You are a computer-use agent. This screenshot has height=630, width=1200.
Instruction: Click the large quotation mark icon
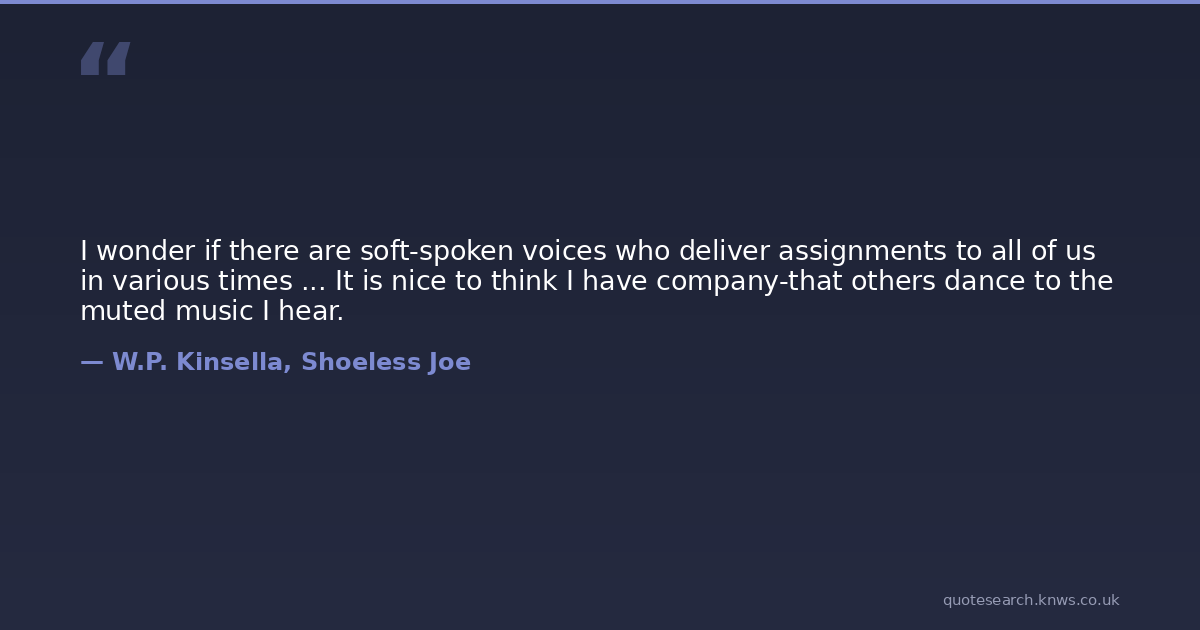[x=105, y=59]
